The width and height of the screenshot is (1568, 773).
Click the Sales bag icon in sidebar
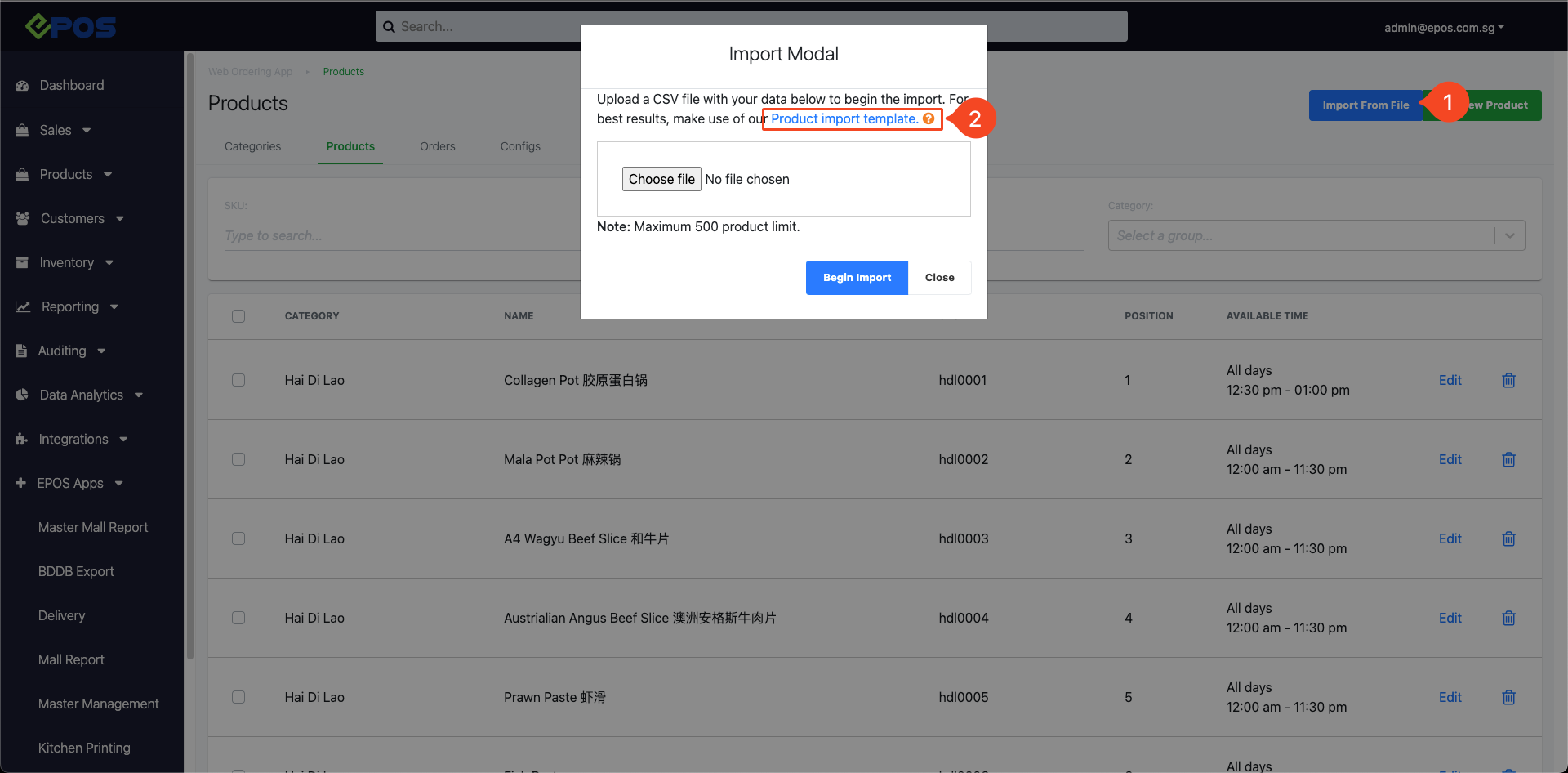22,130
